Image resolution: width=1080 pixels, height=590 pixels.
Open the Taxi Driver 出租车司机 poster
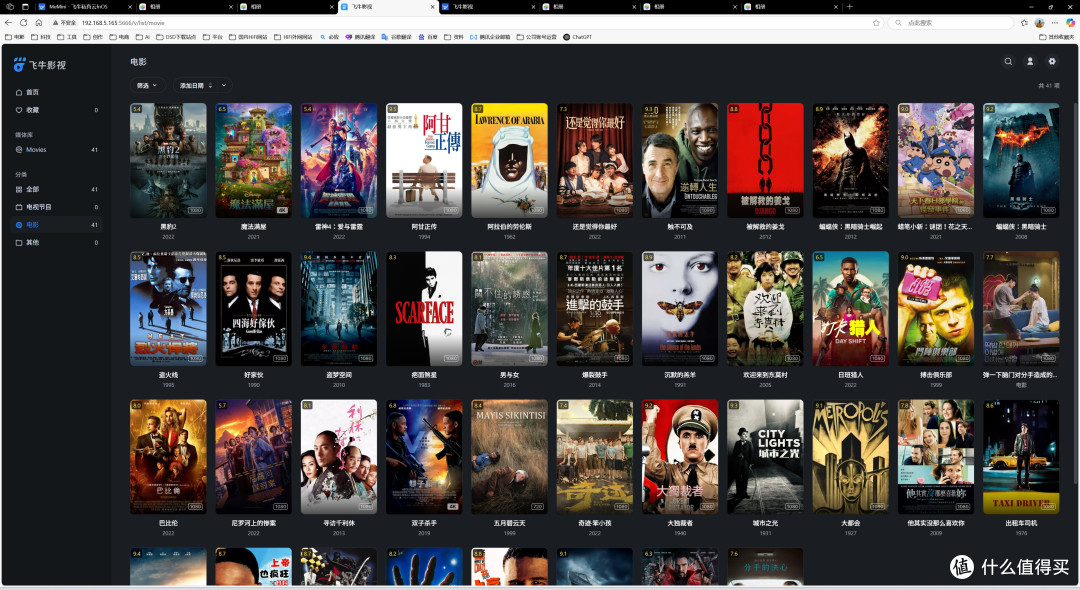pos(1021,456)
